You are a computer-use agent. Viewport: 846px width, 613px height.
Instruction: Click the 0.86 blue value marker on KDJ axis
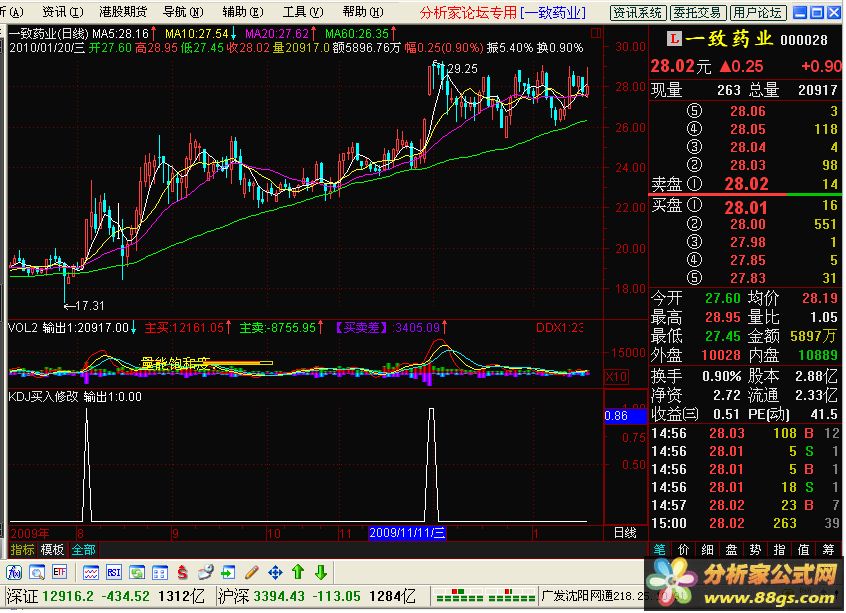[x=625, y=416]
